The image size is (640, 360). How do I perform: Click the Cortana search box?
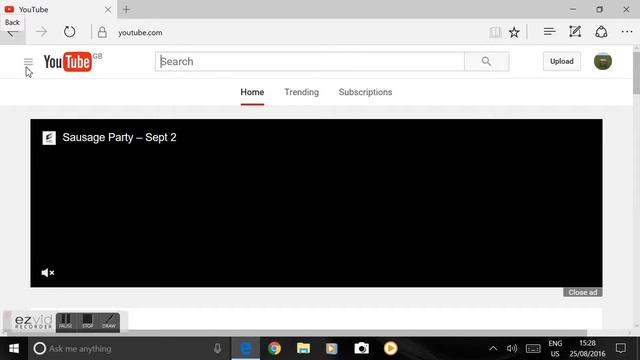click(x=129, y=349)
